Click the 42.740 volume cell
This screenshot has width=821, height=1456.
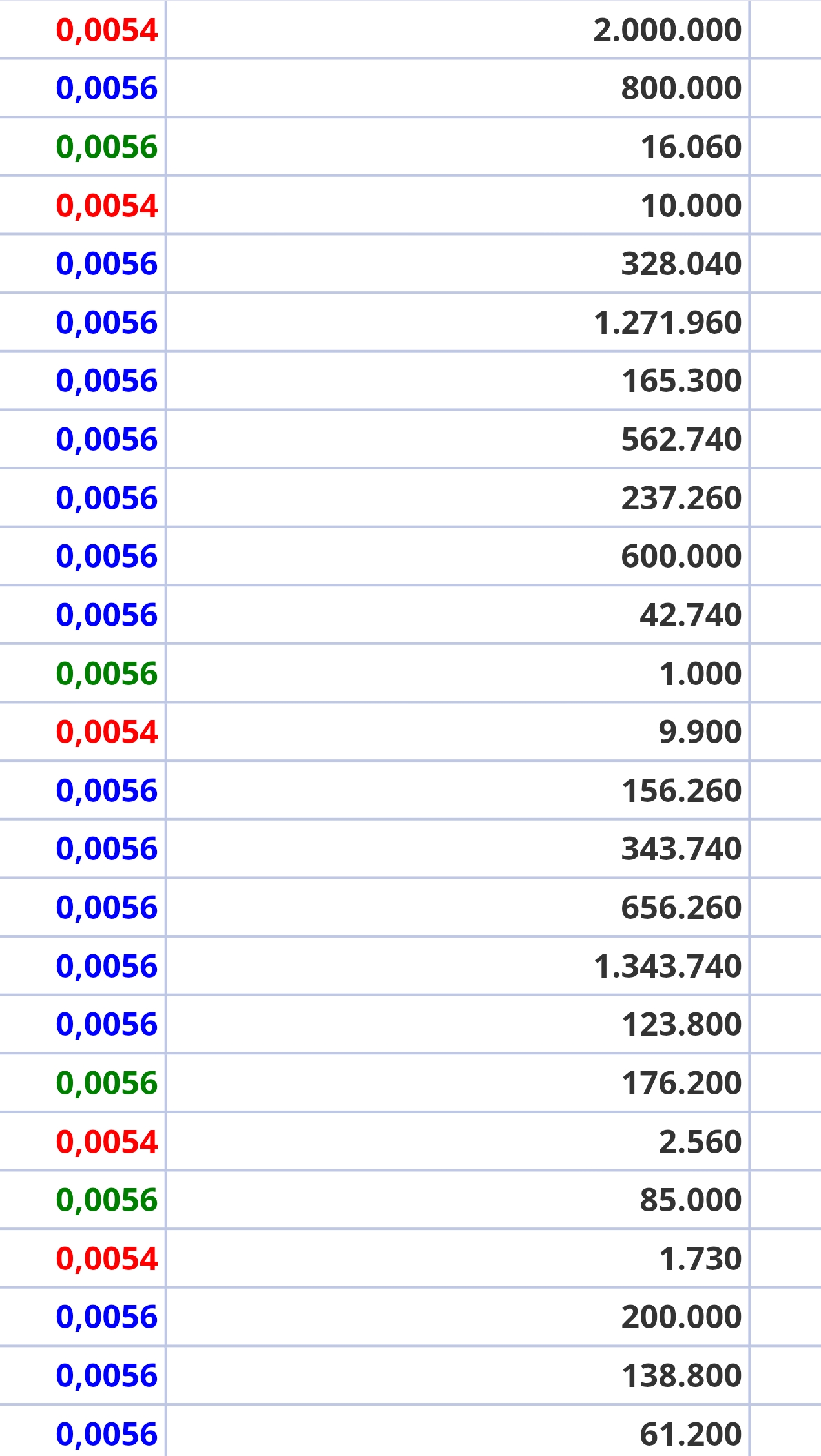click(x=690, y=615)
